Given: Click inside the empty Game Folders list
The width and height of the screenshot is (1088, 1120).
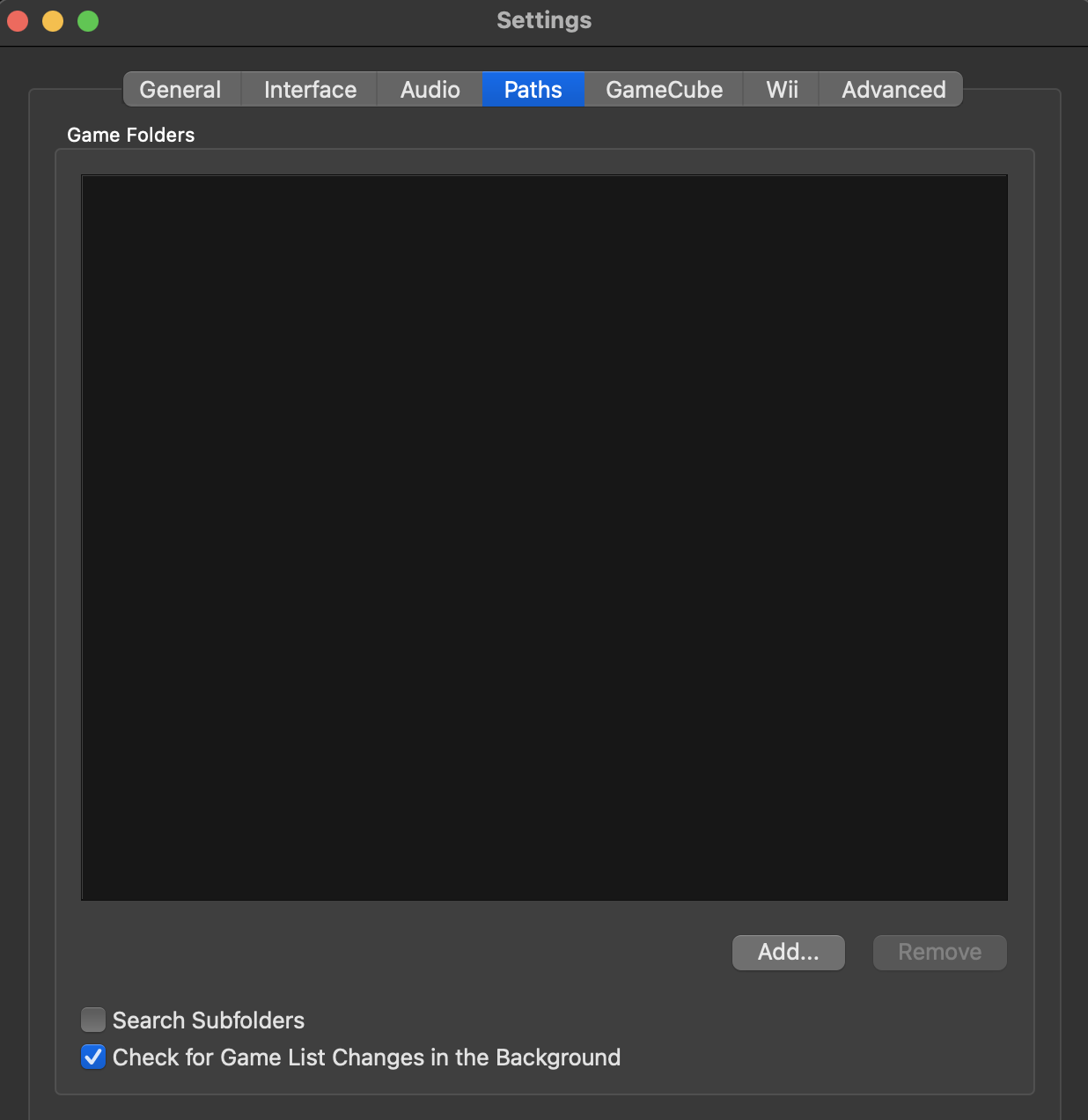Looking at the screenshot, I should click(x=544, y=537).
